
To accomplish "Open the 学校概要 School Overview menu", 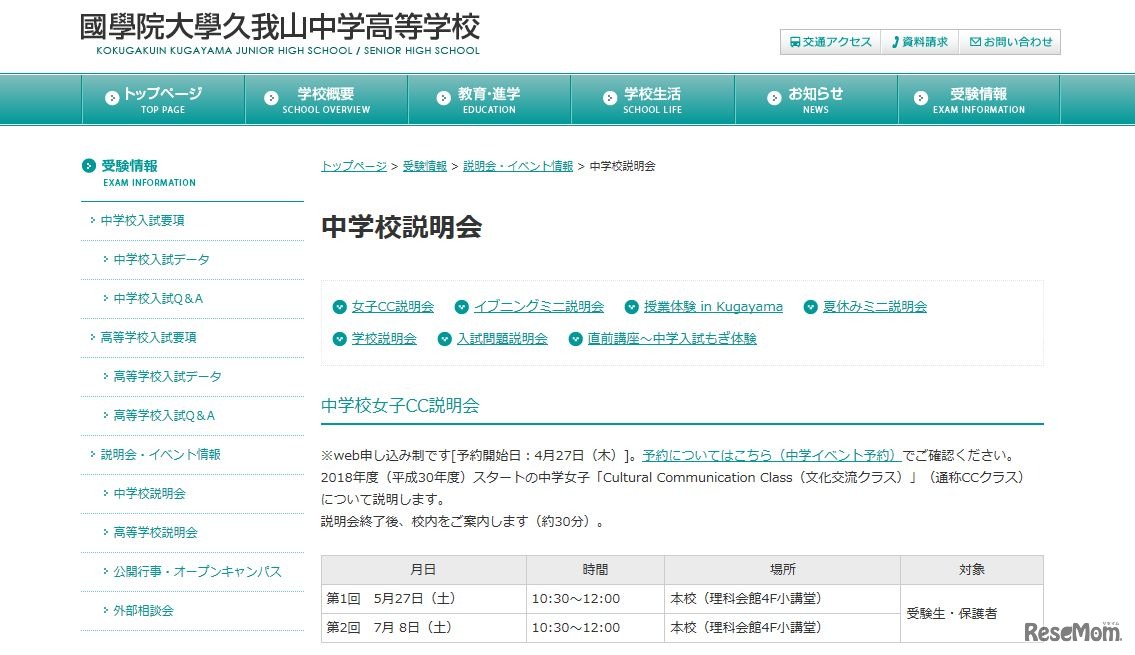I will click(x=326, y=99).
